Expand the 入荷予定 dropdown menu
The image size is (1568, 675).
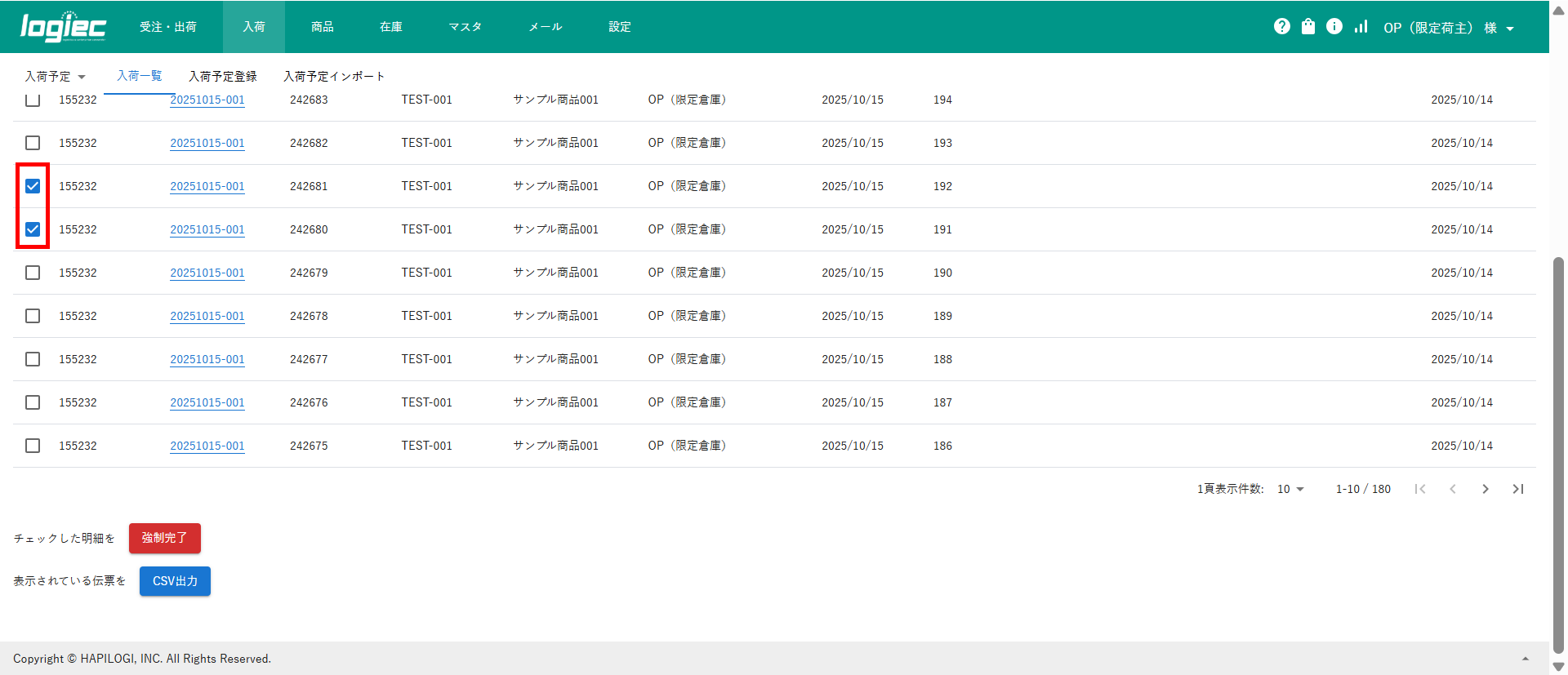click(55, 77)
